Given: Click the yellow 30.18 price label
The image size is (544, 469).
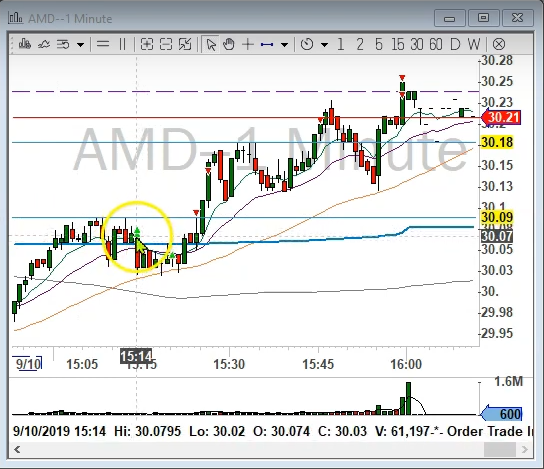Looking at the screenshot, I should click(x=497, y=142).
